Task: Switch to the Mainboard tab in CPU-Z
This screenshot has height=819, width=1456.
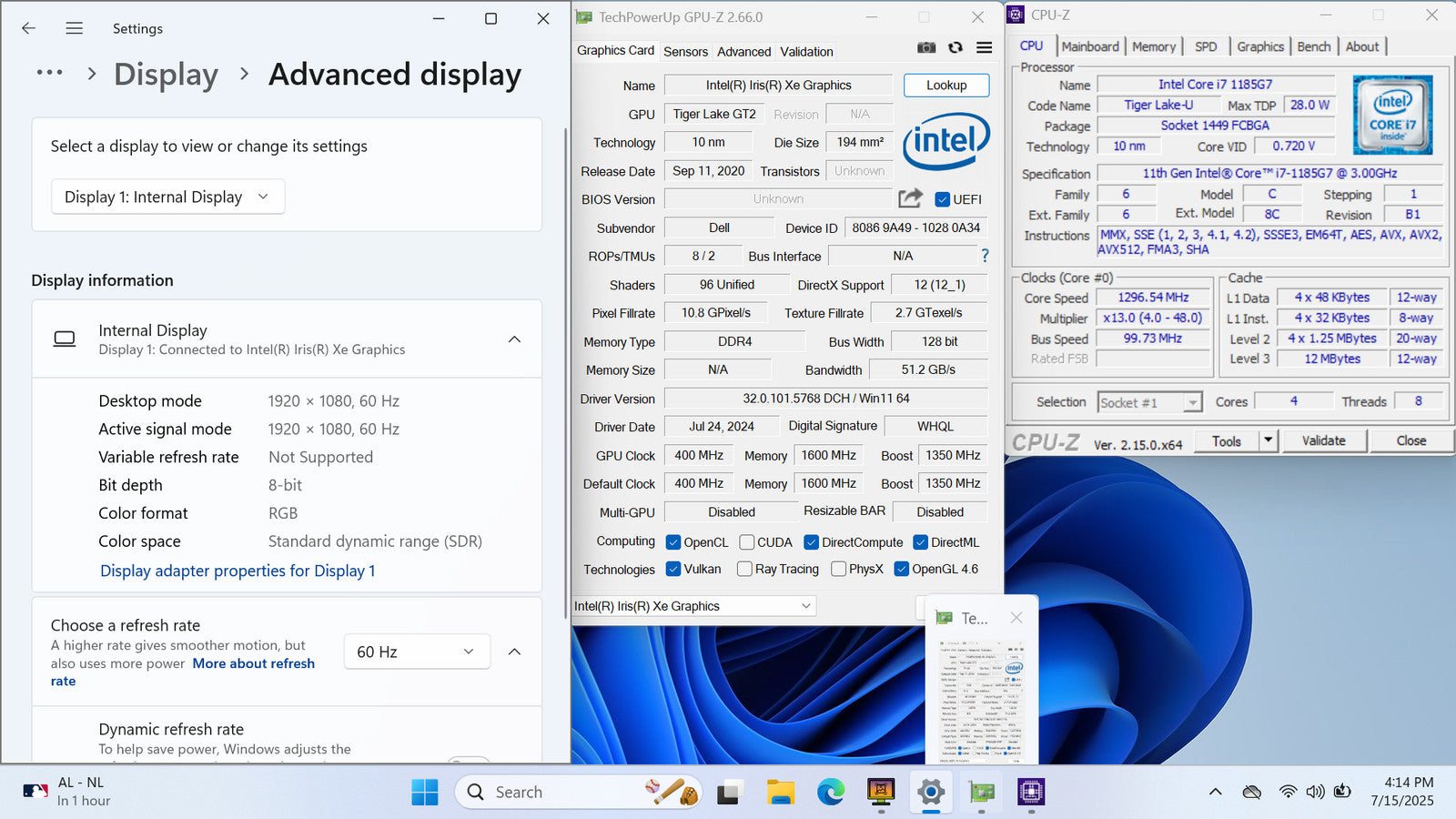Action: tap(1089, 46)
